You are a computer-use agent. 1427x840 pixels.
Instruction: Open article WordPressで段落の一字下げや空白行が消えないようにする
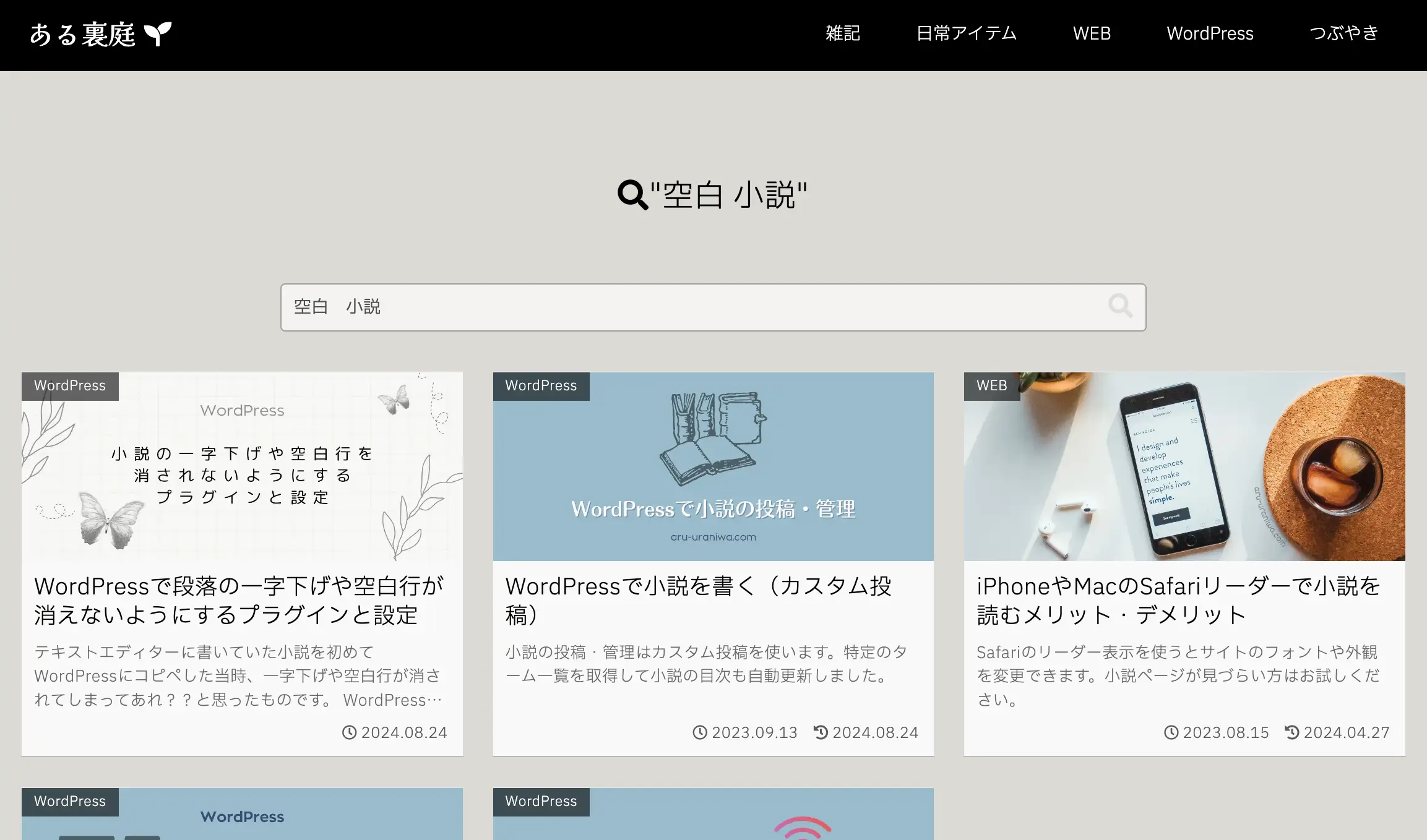tap(239, 600)
